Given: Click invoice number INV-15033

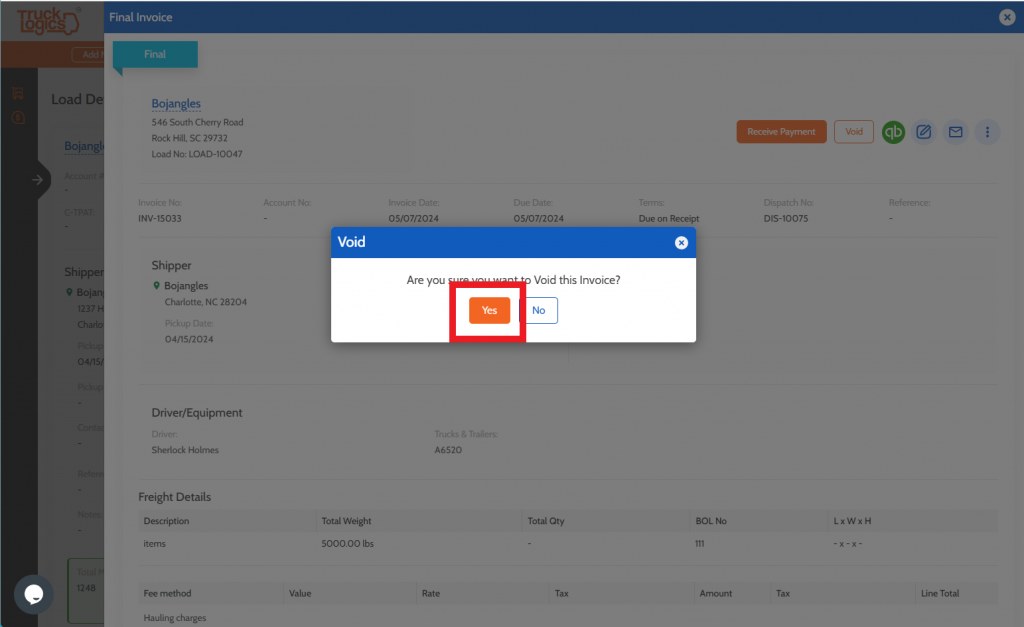Looking at the screenshot, I should [x=160, y=218].
